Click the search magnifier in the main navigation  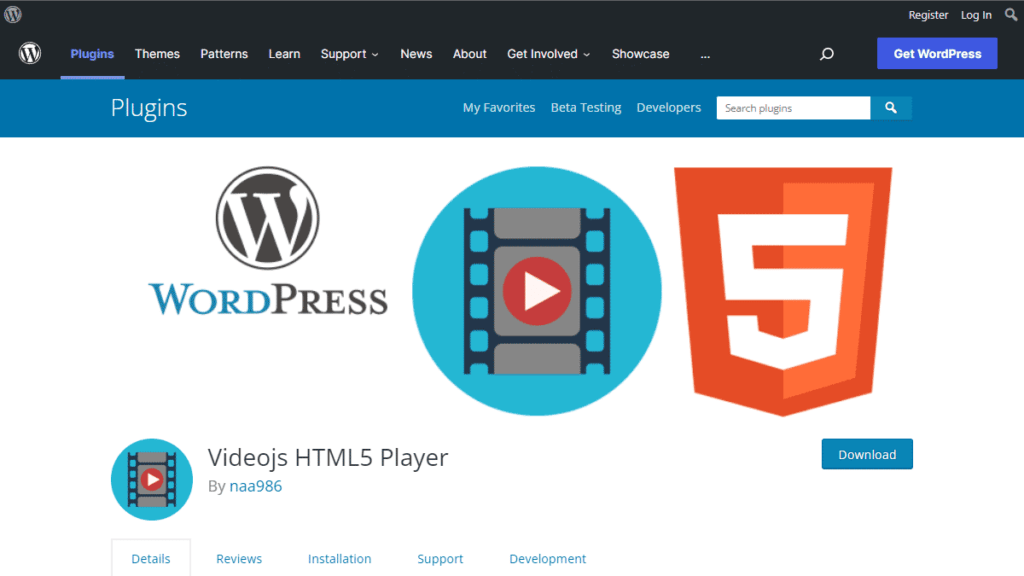826,53
